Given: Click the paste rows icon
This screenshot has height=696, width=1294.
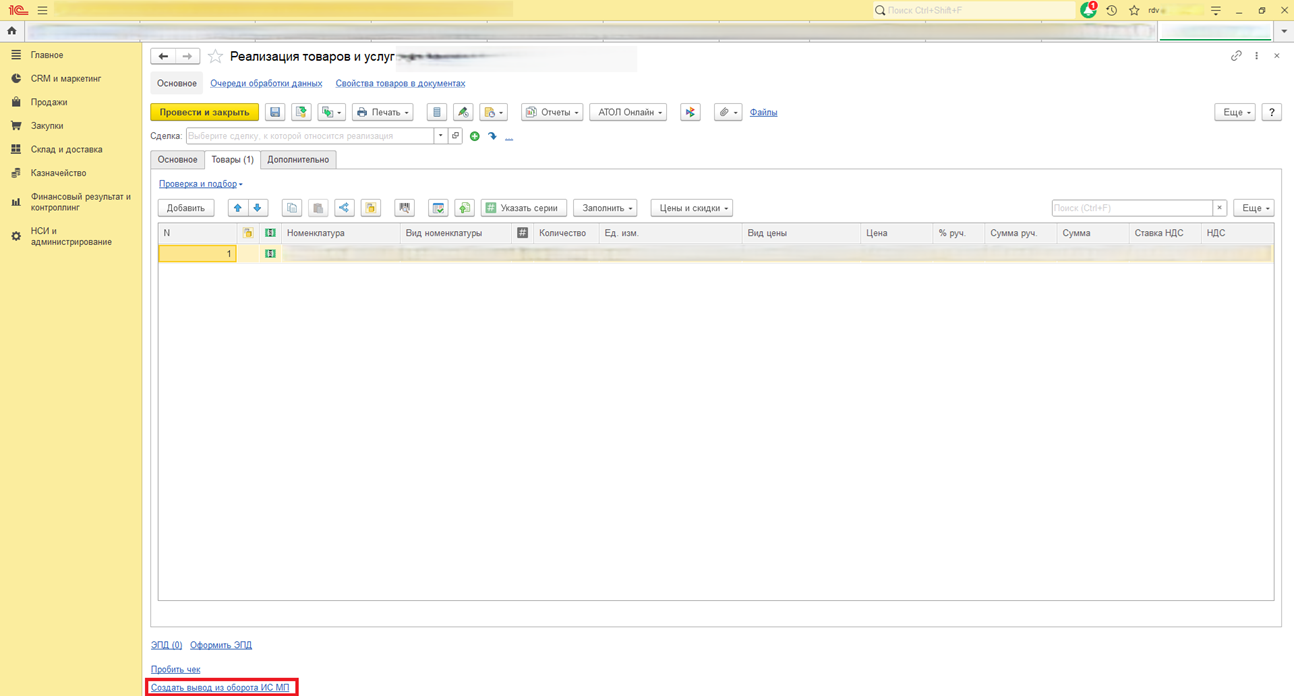Looking at the screenshot, I should point(318,208).
